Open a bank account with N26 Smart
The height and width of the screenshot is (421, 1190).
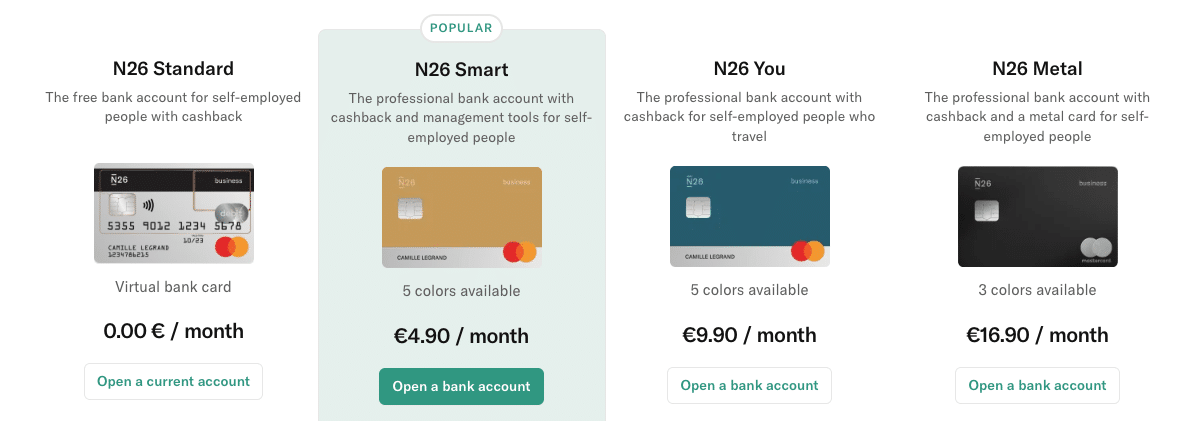(461, 386)
